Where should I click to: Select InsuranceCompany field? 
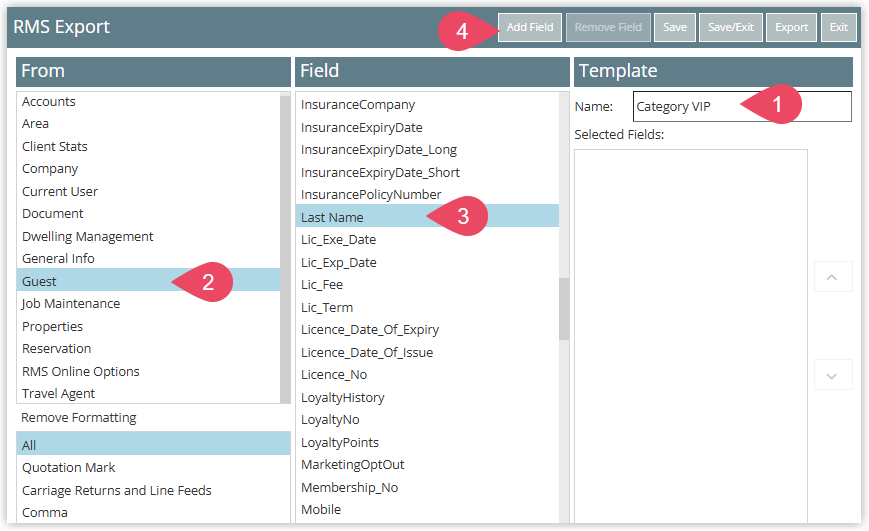[427, 105]
